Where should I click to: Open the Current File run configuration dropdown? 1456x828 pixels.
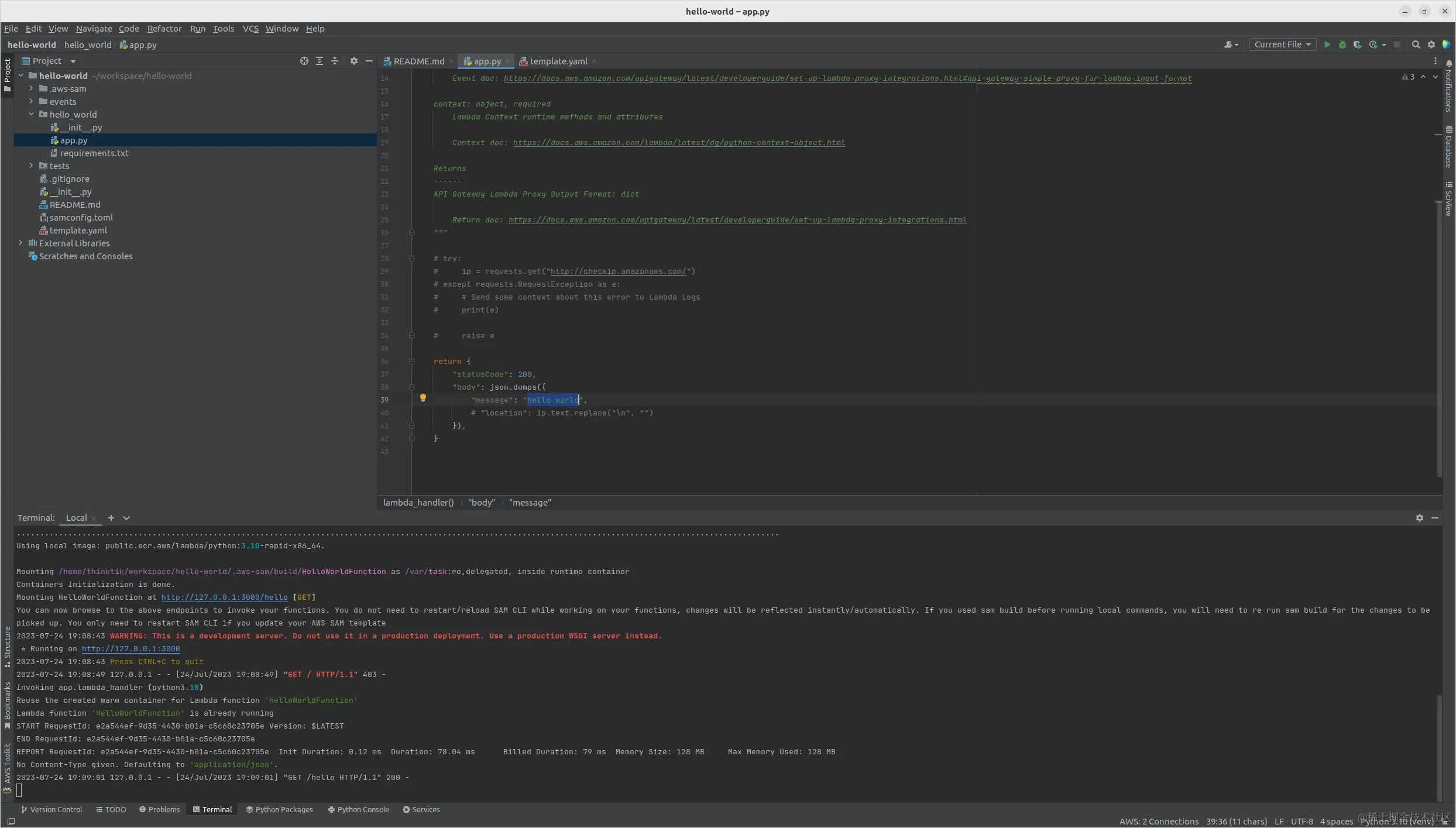(1282, 44)
